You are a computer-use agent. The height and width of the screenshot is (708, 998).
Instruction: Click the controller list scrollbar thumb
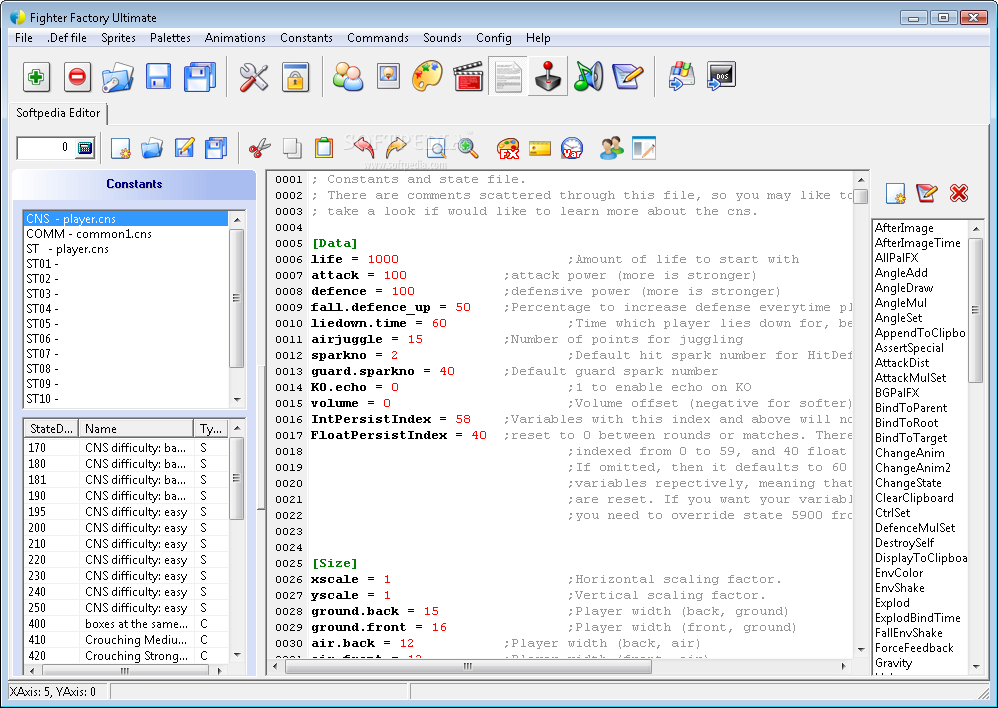(975, 310)
